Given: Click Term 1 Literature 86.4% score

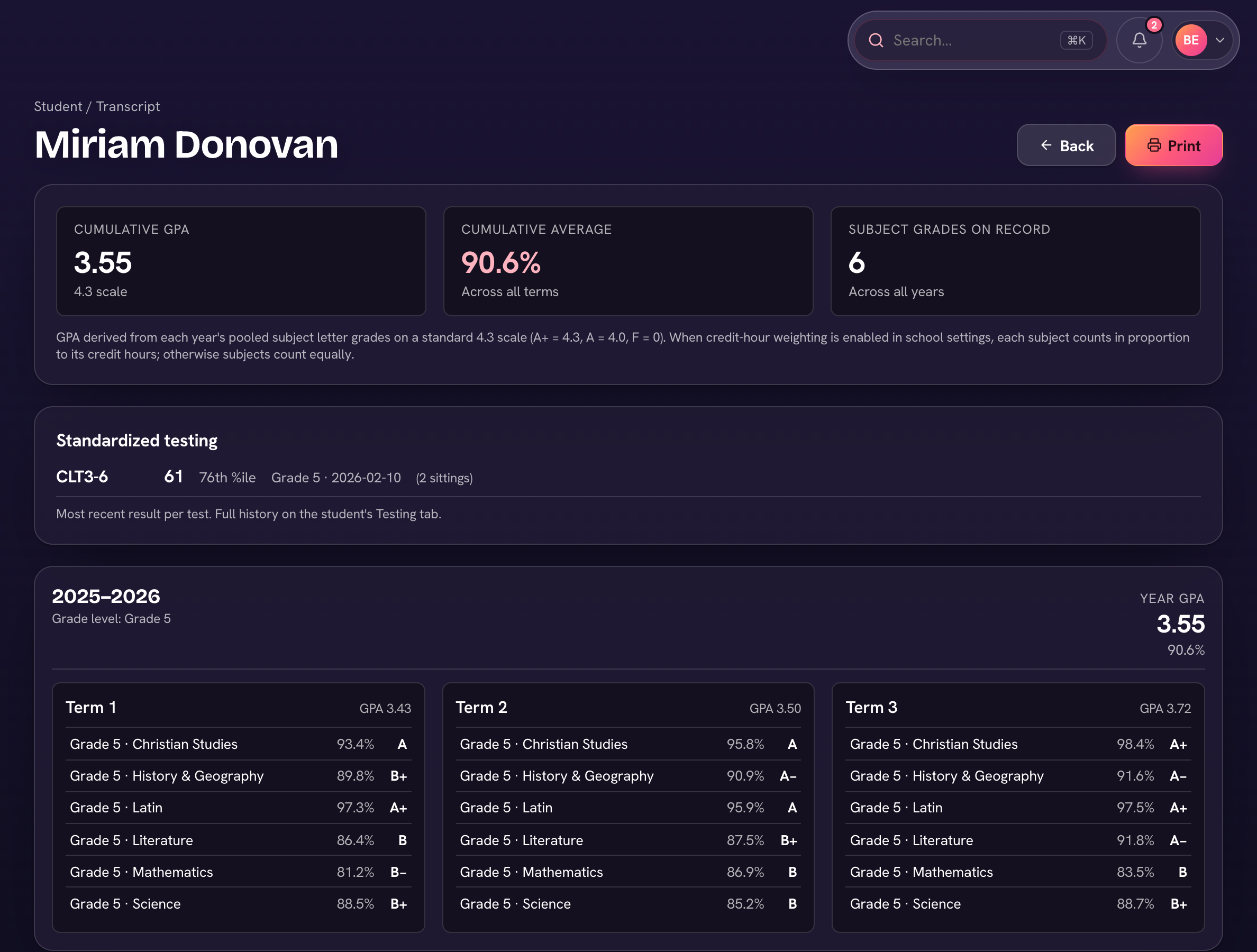Looking at the screenshot, I should point(355,840).
